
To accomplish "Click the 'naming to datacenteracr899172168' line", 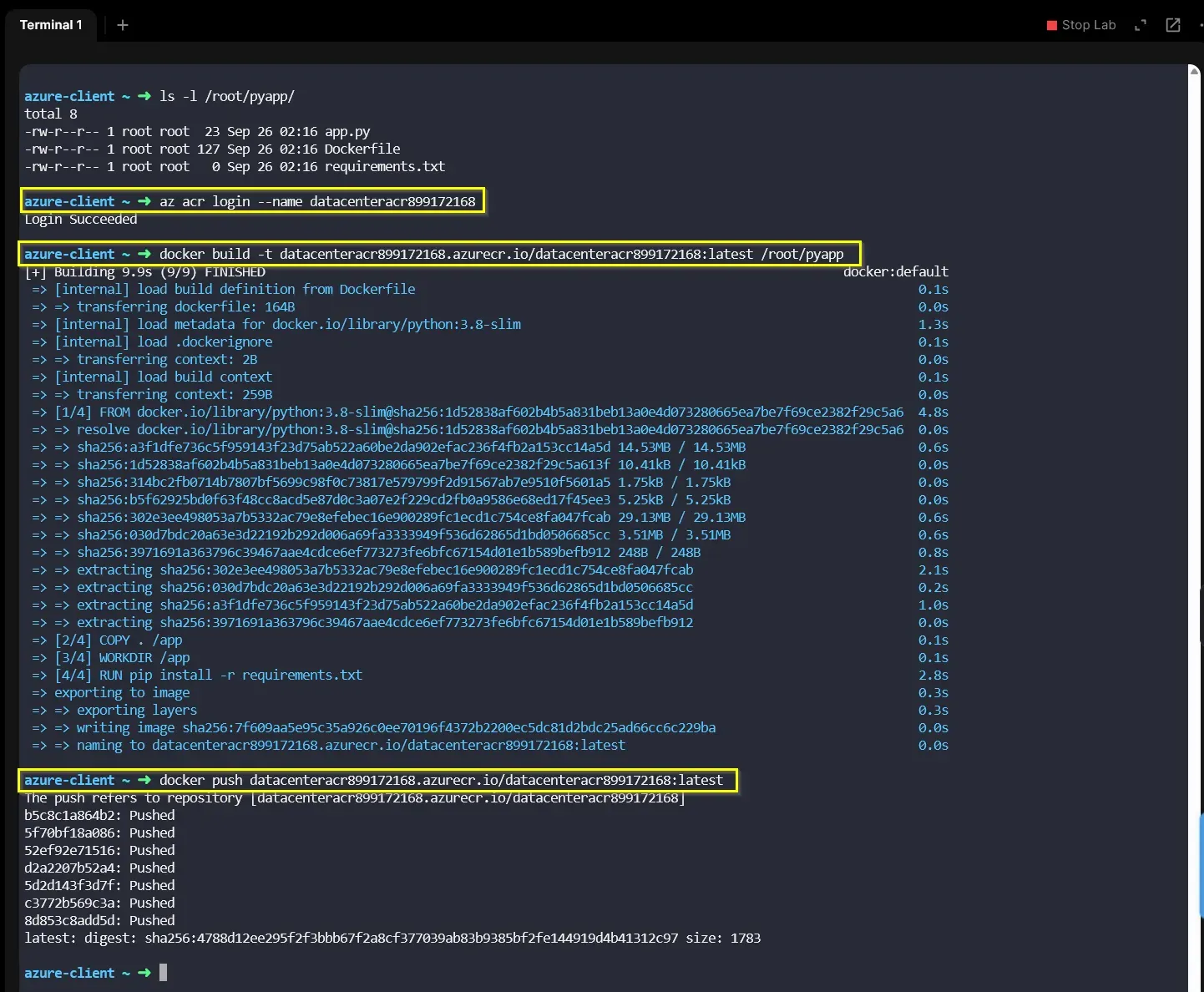I will point(329,745).
